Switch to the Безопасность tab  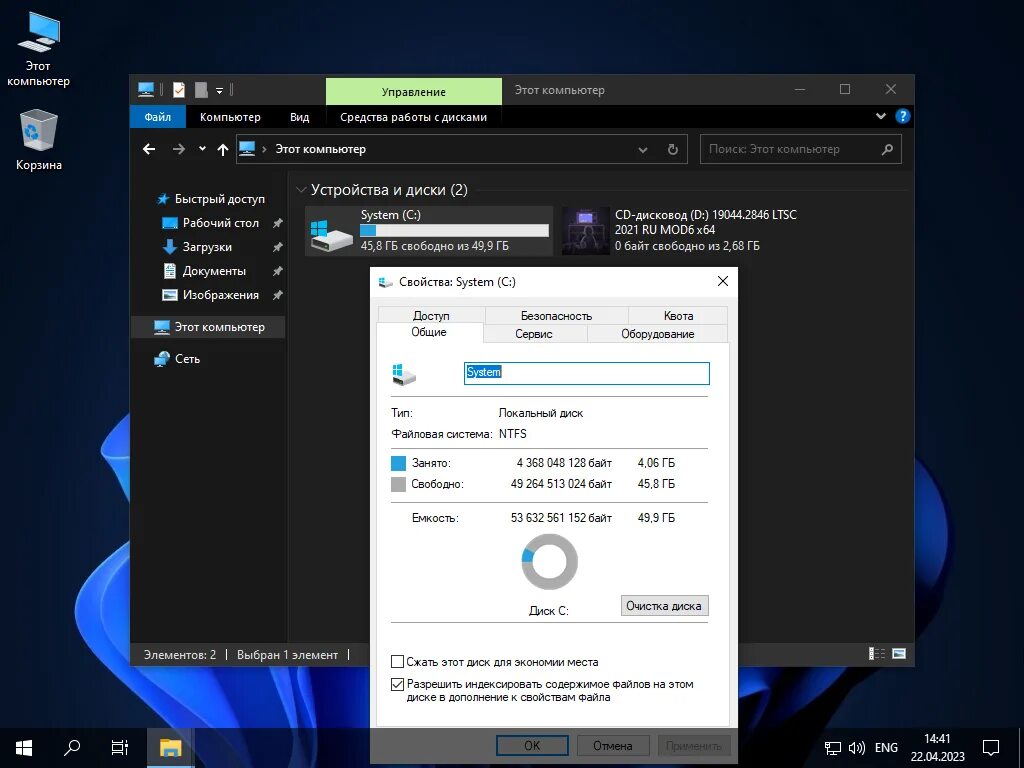[556, 315]
